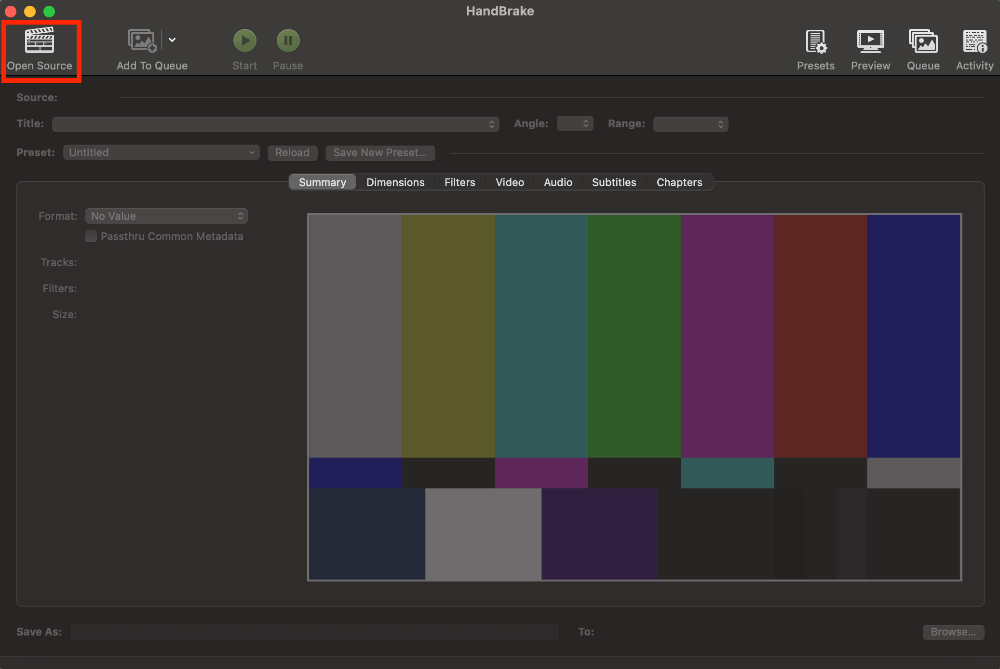This screenshot has height=669, width=1000.
Task: Expand the Add To Queue dropdown arrow
Action: tap(172, 40)
